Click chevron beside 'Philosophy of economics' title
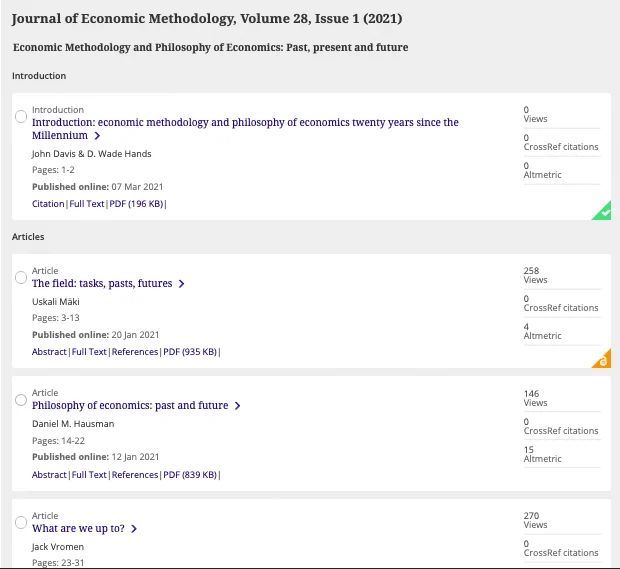Screen dimensions: 620x569 tap(237, 406)
